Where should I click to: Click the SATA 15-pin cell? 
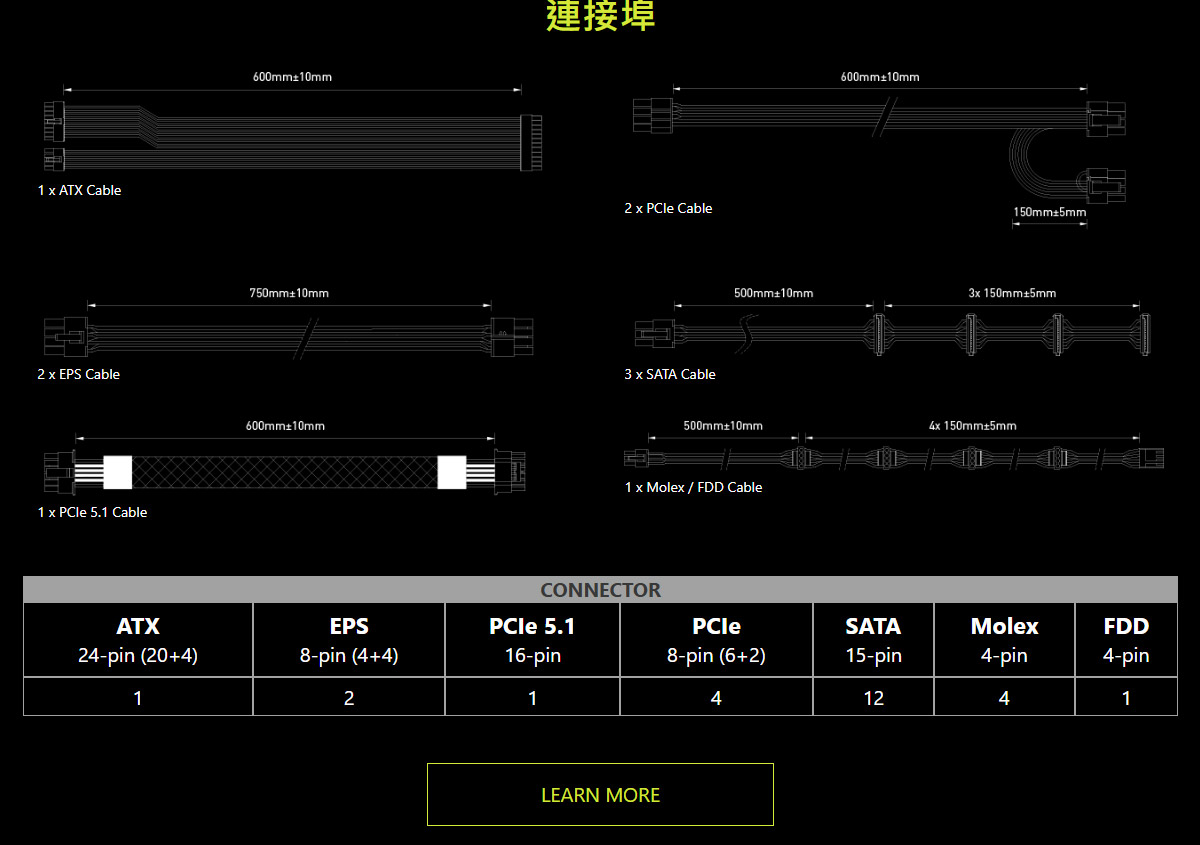(x=872, y=639)
